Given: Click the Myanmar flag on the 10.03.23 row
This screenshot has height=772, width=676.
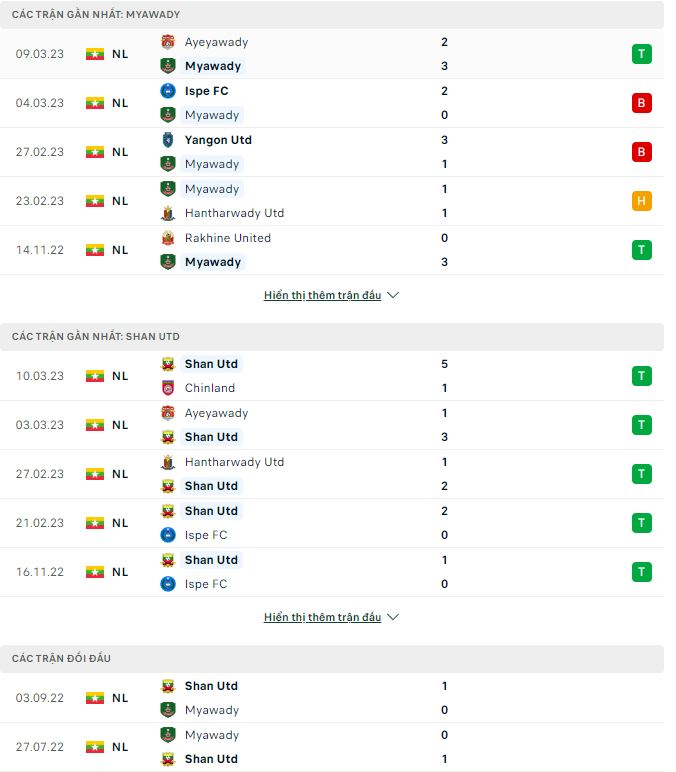Looking at the screenshot, I should [x=95, y=376].
